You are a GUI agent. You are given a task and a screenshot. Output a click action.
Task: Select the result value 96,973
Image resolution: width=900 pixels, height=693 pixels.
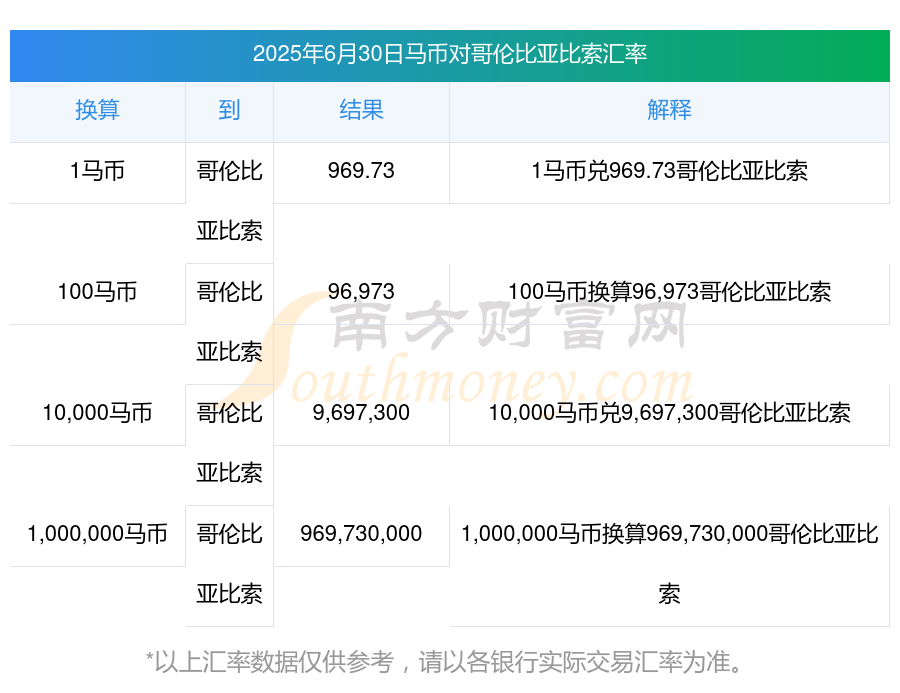pyautogui.click(x=361, y=292)
